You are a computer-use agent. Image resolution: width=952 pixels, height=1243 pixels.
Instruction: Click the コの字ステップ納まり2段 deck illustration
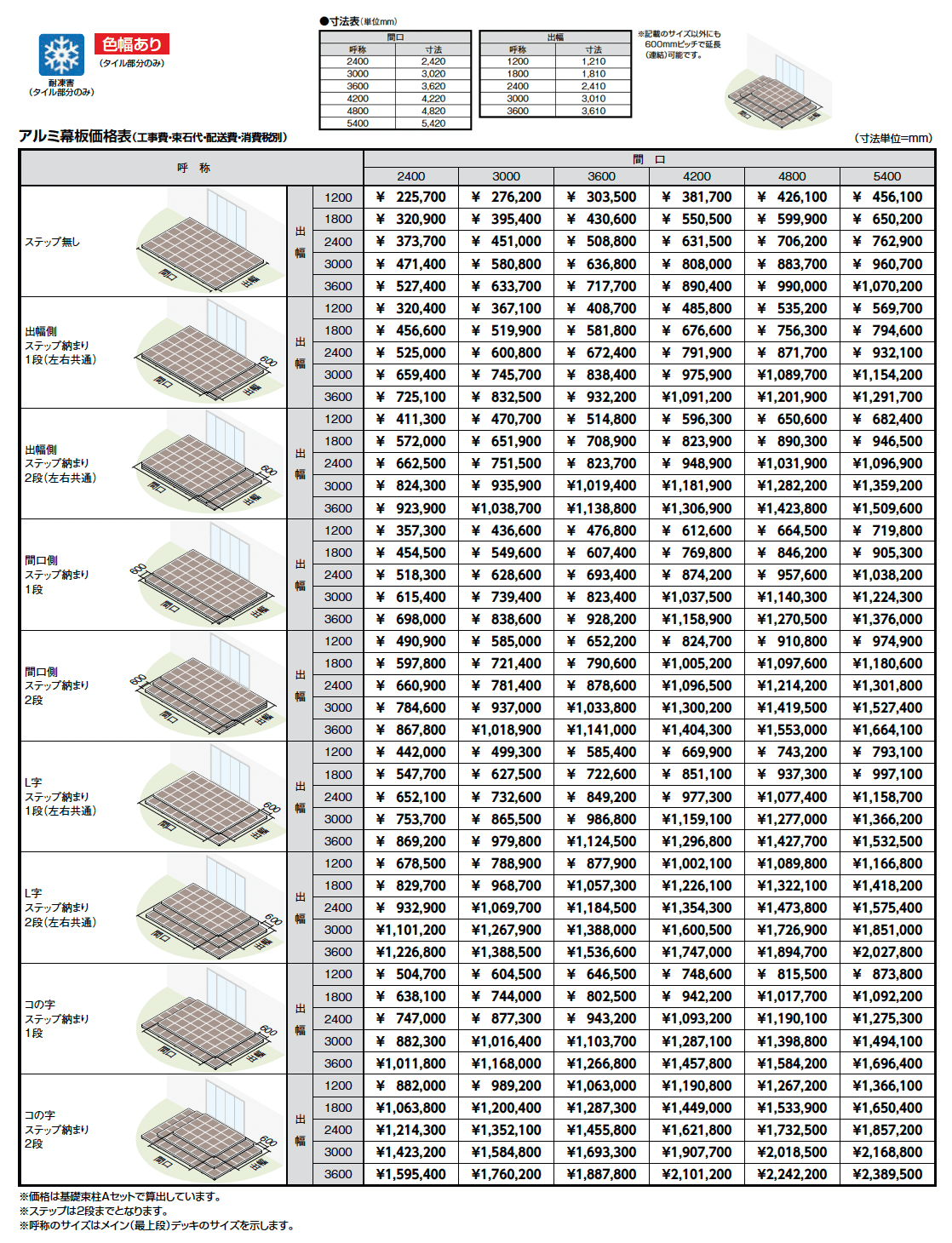tap(209, 1129)
